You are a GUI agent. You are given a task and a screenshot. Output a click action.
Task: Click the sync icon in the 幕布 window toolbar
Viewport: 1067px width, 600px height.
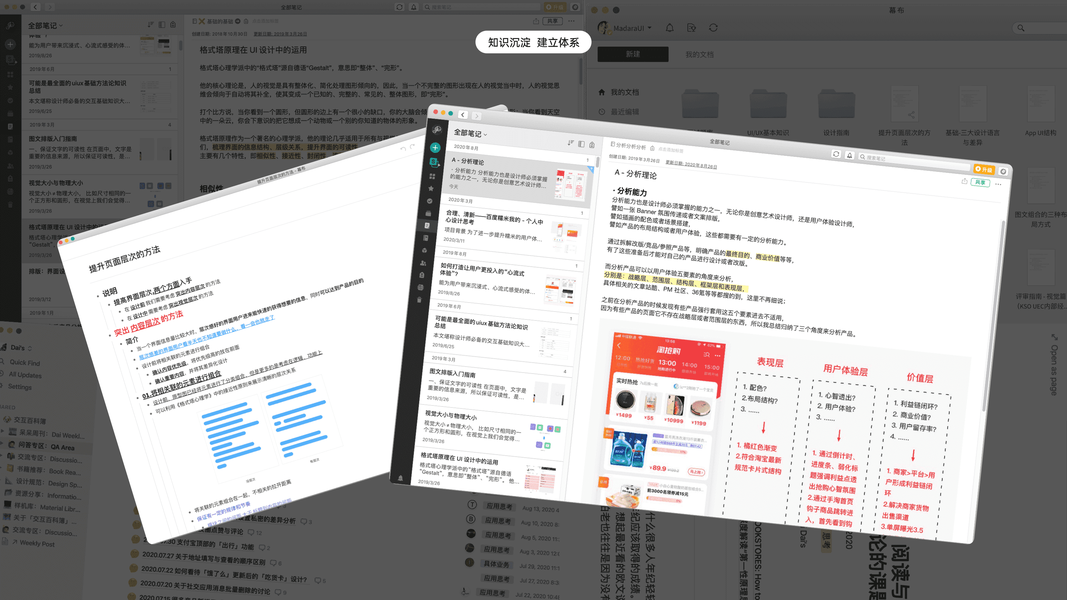coord(713,28)
